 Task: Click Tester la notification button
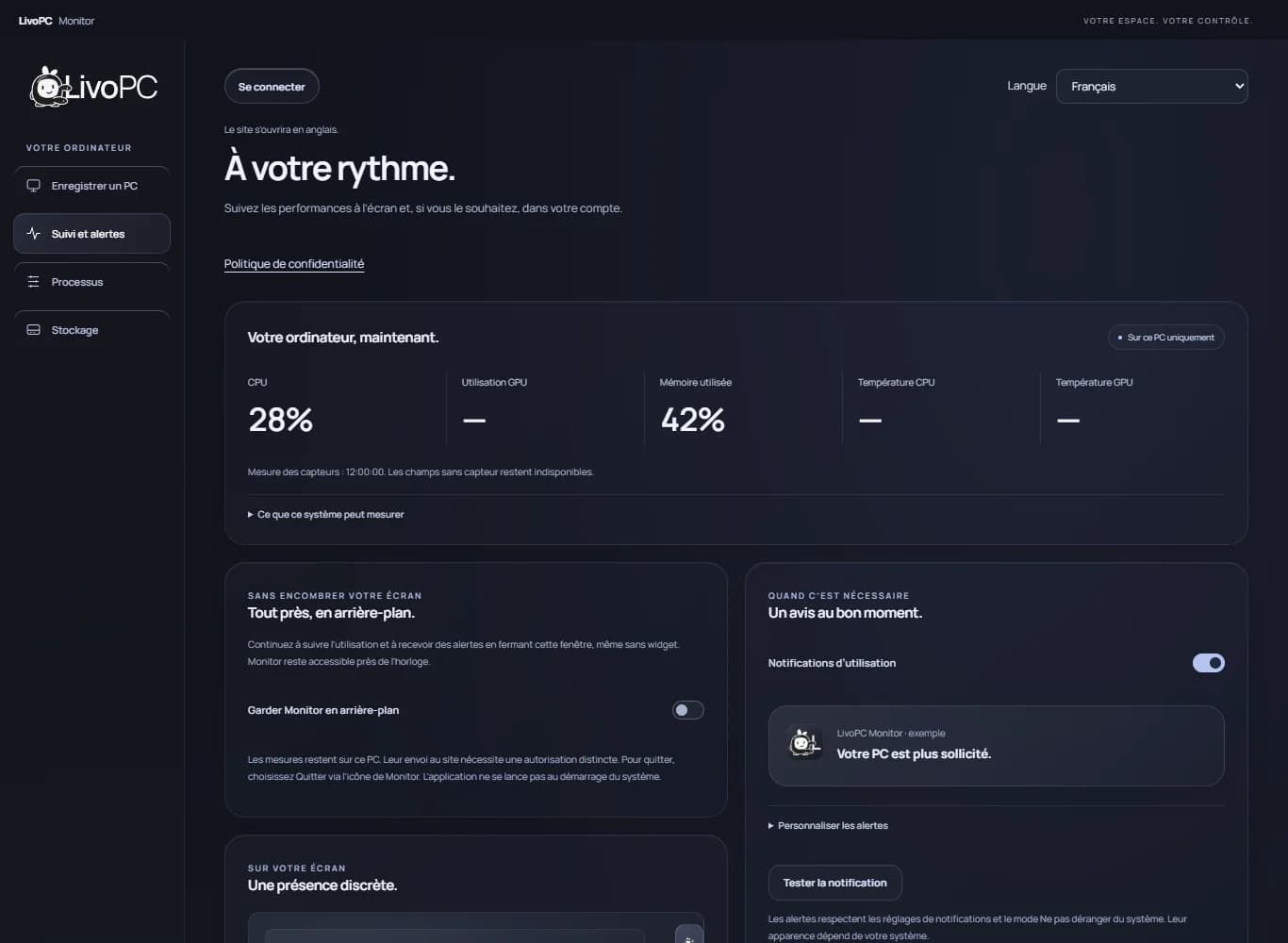[x=835, y=883]
